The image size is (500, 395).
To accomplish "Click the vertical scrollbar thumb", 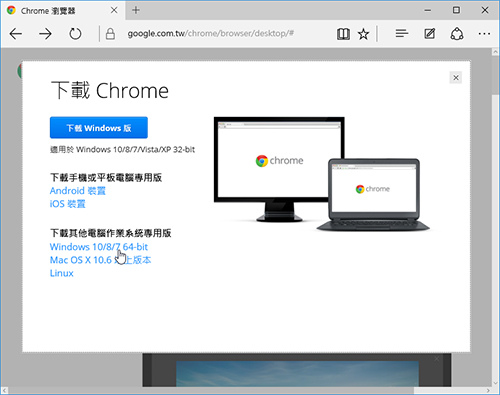I will tap(495, 75).
